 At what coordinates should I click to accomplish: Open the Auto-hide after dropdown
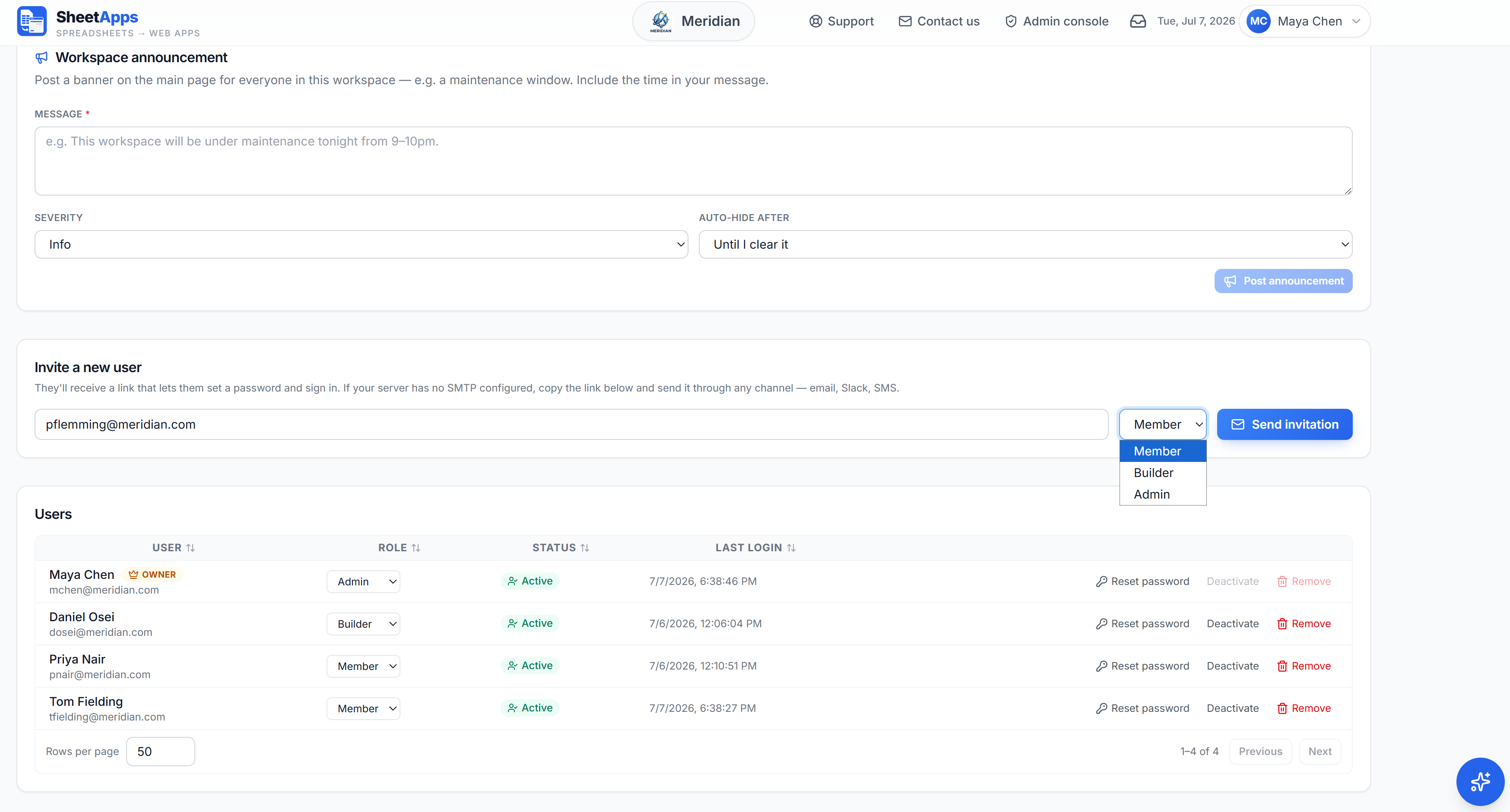tap(1025, 244)
